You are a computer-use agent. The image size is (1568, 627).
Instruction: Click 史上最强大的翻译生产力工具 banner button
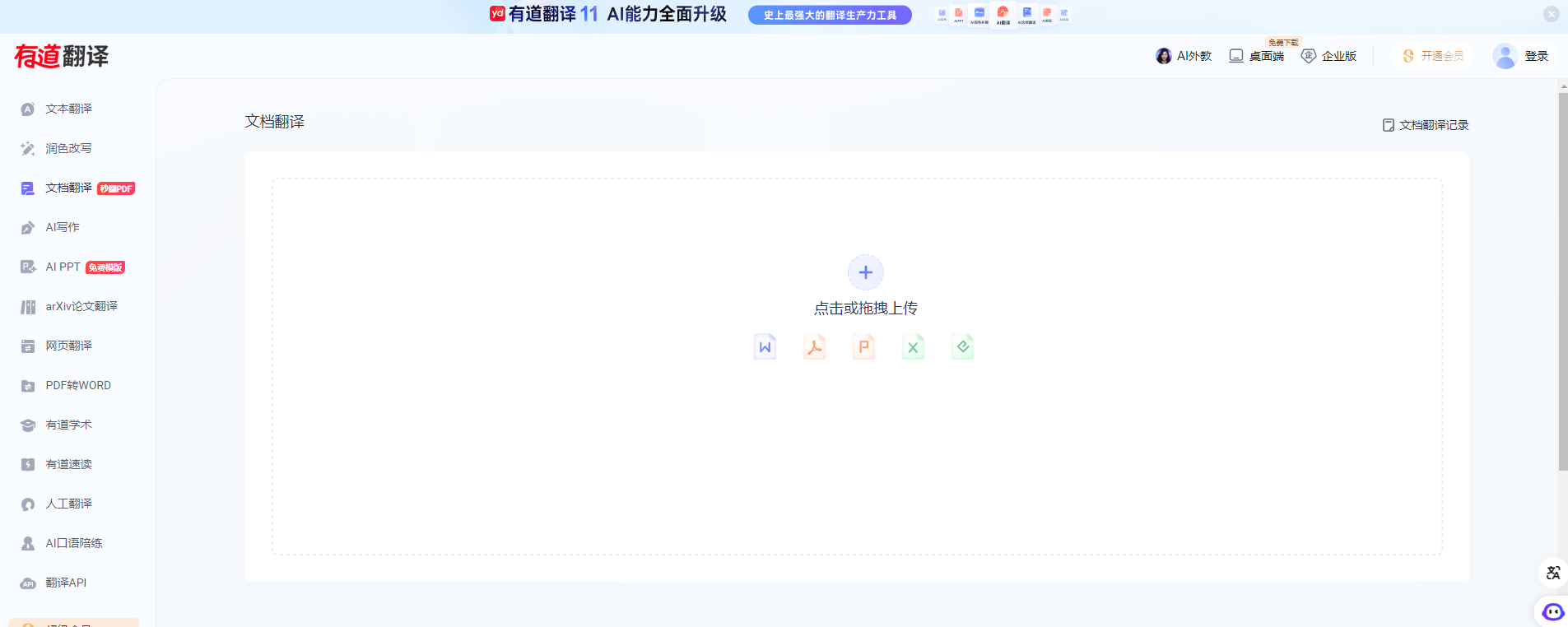pyautogui.click(x=830, y=15)
